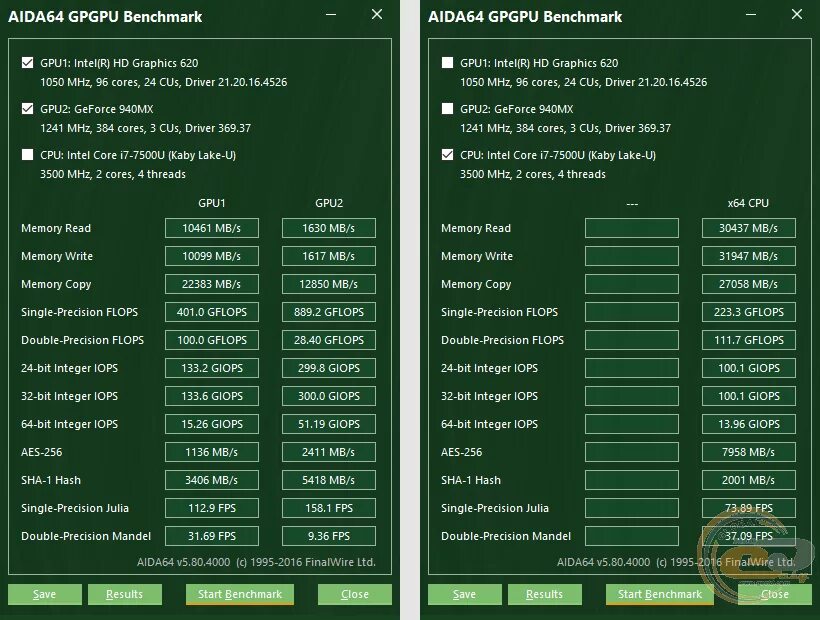This screenshot has width=820, height=620.
Task: Click driver text 369.37 line in left window
Action: [145, 128]
